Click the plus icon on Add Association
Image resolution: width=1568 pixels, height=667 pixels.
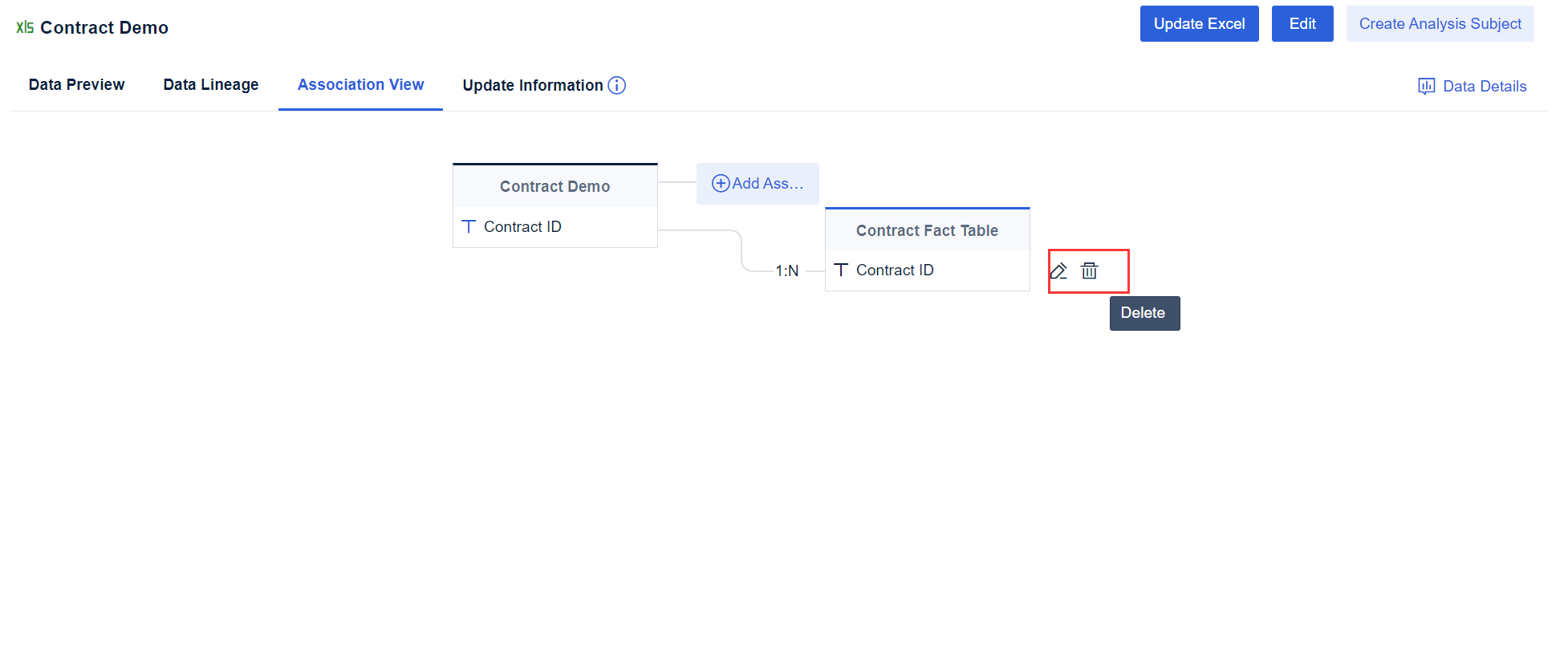(x=720, y=183)
